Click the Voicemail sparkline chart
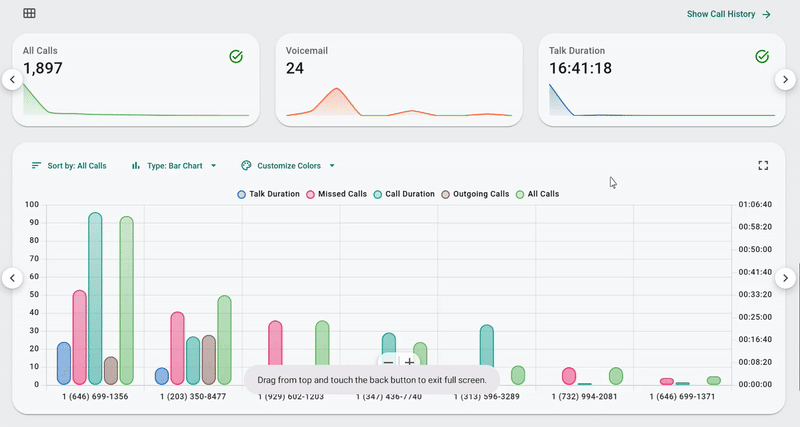Screen dimensions: 800x427 coord(399,102)
